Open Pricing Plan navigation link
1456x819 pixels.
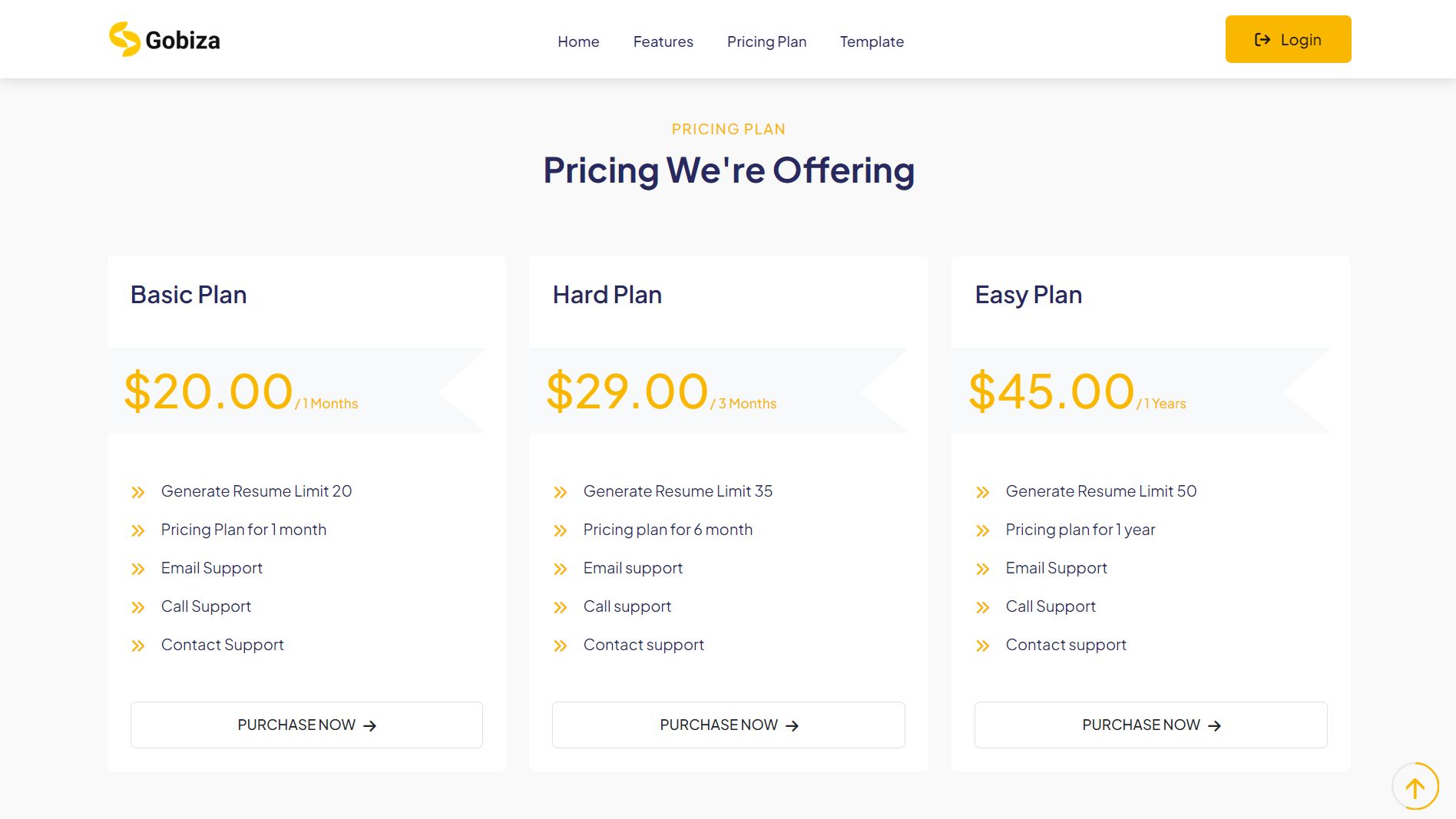click(x=766, y=41)
